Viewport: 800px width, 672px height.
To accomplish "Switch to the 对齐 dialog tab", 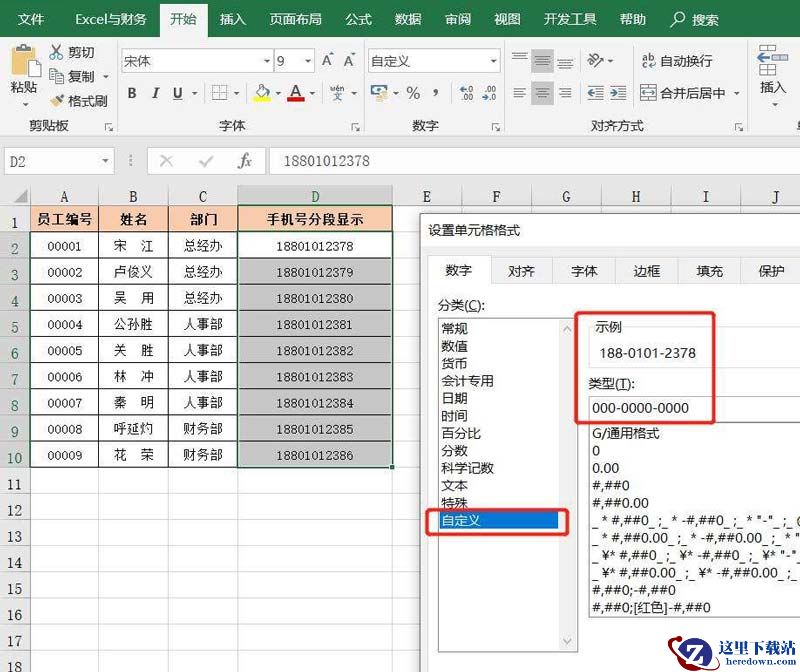I will point(521,271).
